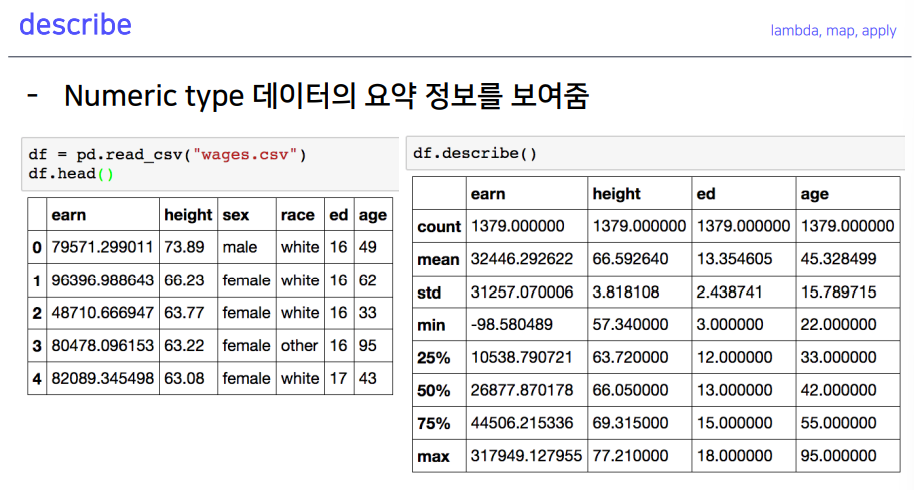
Task: Click the 'lambda, map, apply' header text
Action: pyautogui.click(x=833, y=30)
